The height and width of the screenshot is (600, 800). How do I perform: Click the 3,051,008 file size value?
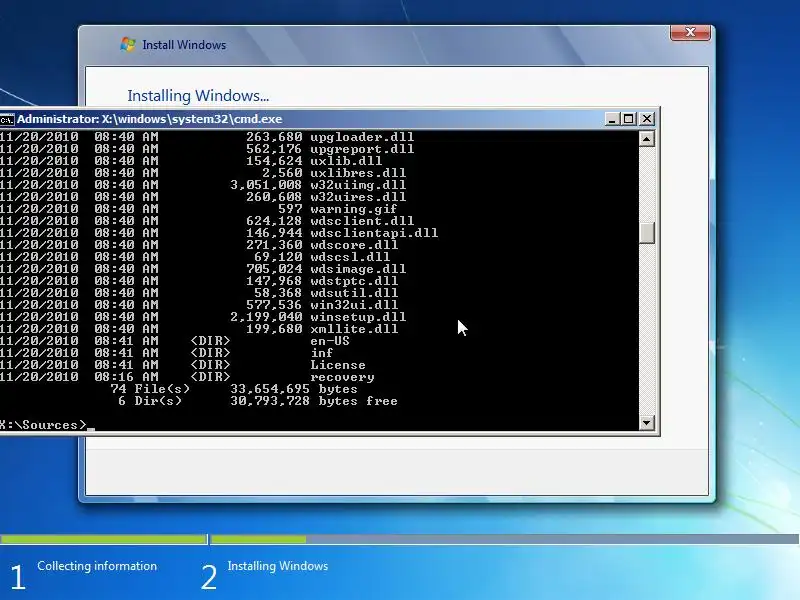266,185
